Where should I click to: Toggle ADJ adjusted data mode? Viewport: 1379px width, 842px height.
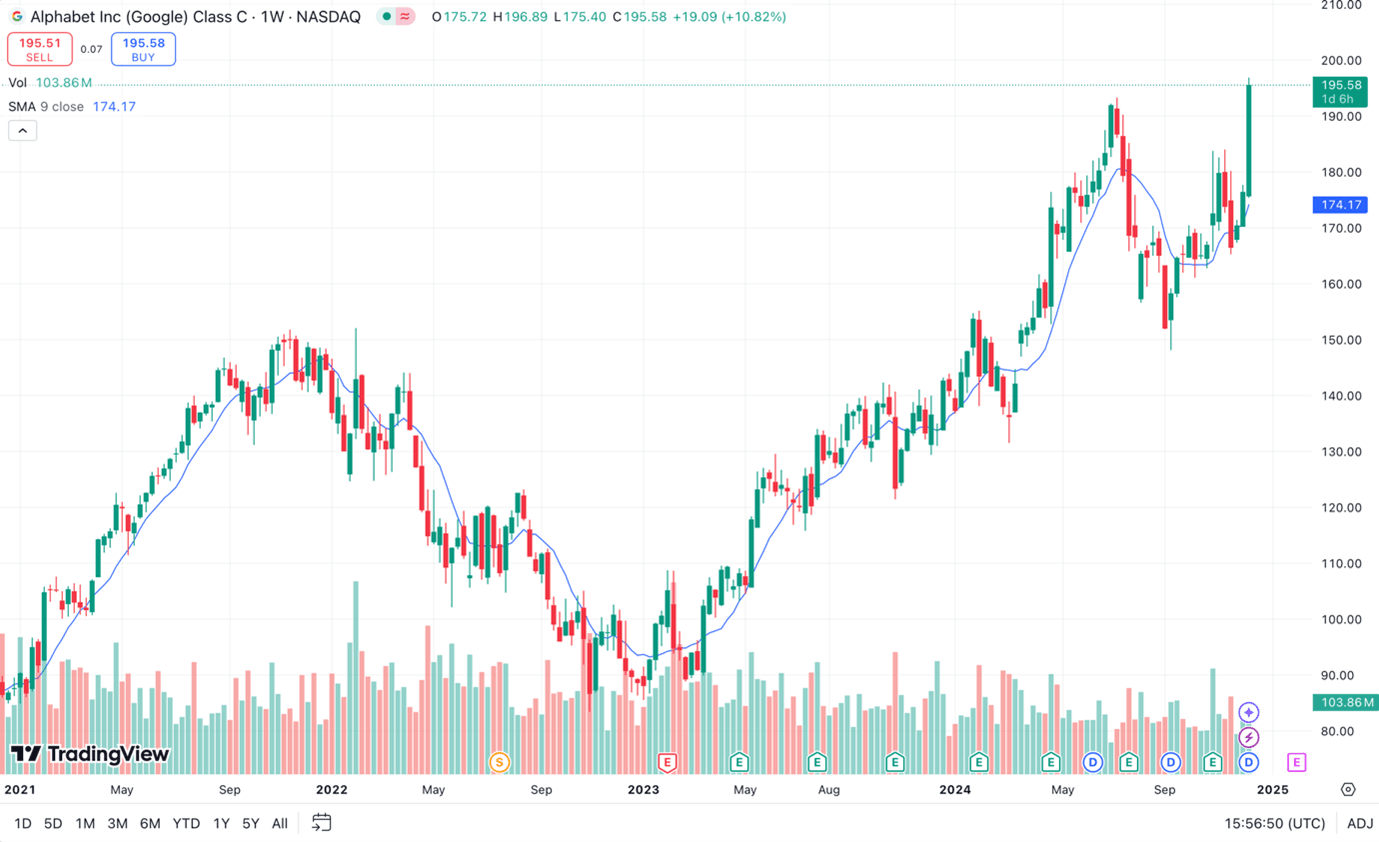1358,823
